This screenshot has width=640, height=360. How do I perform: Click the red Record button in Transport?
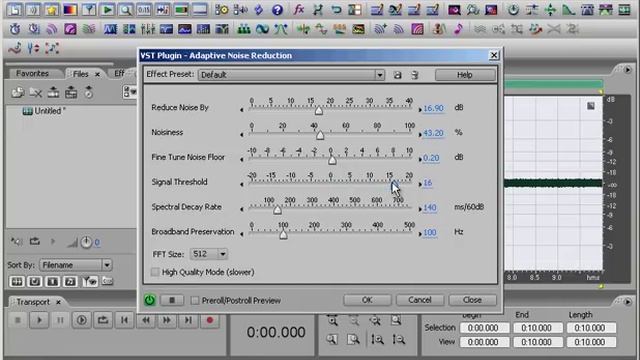tap(210, 320)
